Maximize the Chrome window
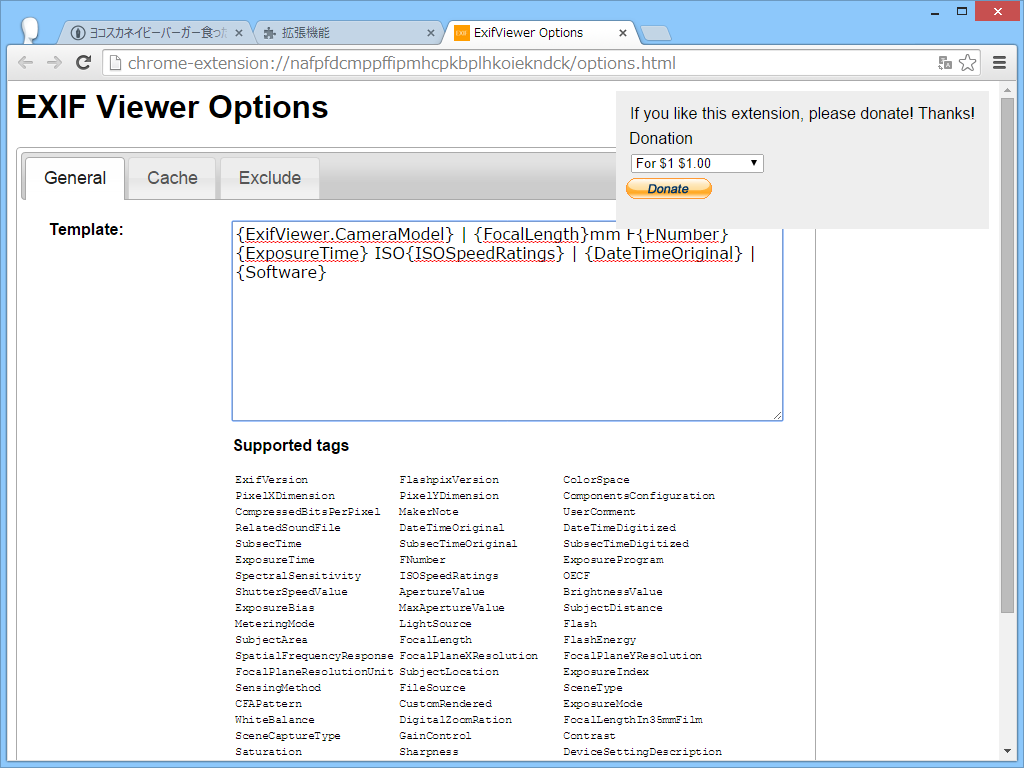The image size is (1024, 768). coord(961,12)
